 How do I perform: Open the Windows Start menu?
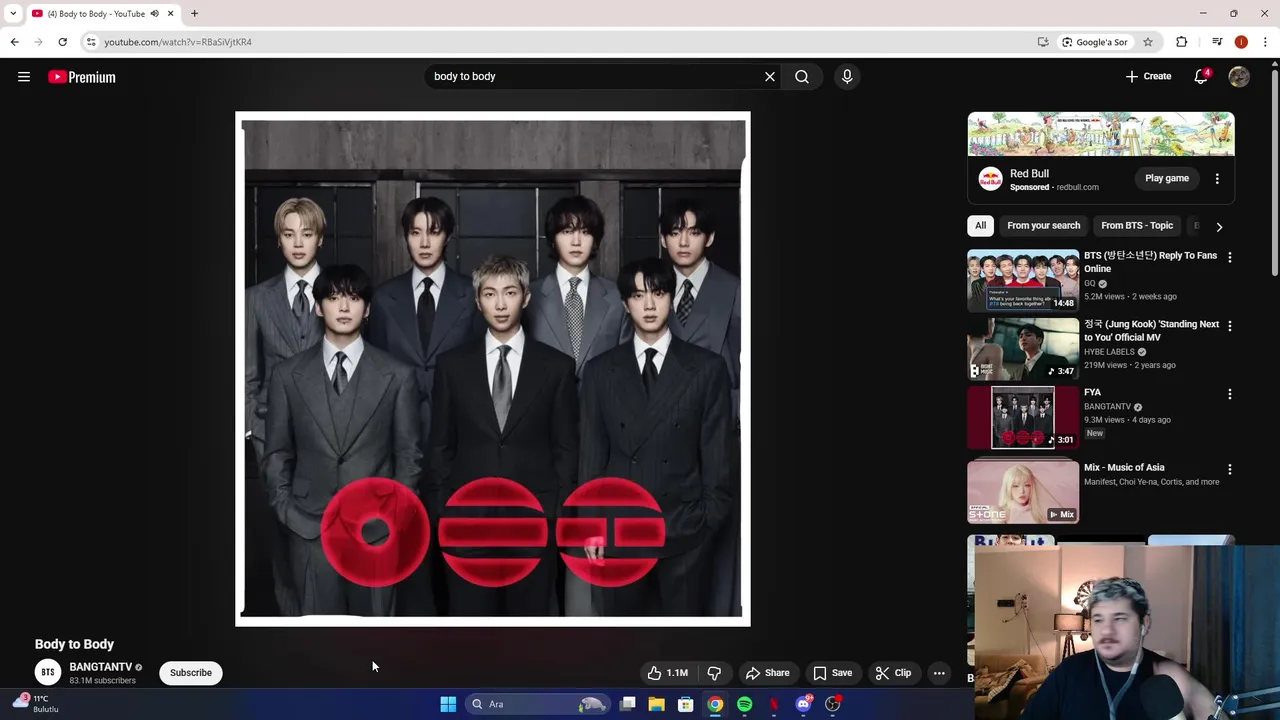pos(448,704)
